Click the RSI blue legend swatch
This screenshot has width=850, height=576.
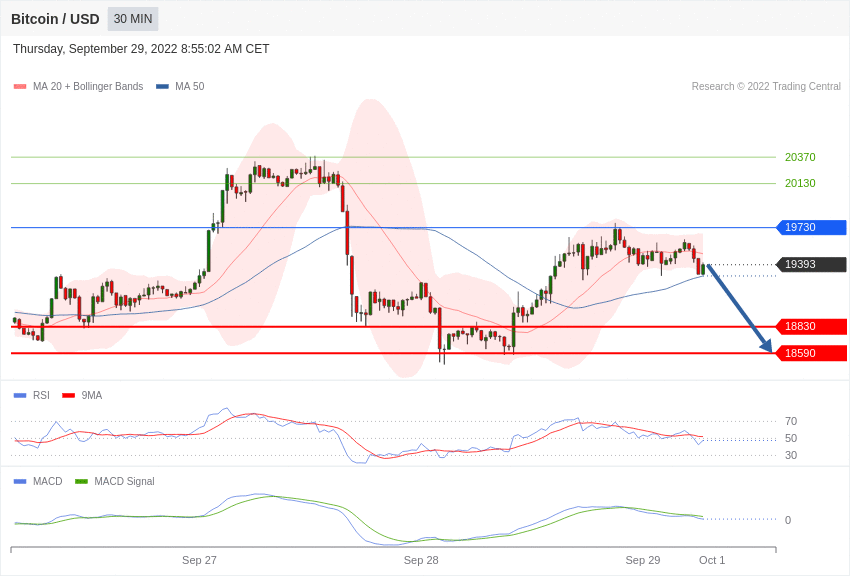click(x=20, y=396)
